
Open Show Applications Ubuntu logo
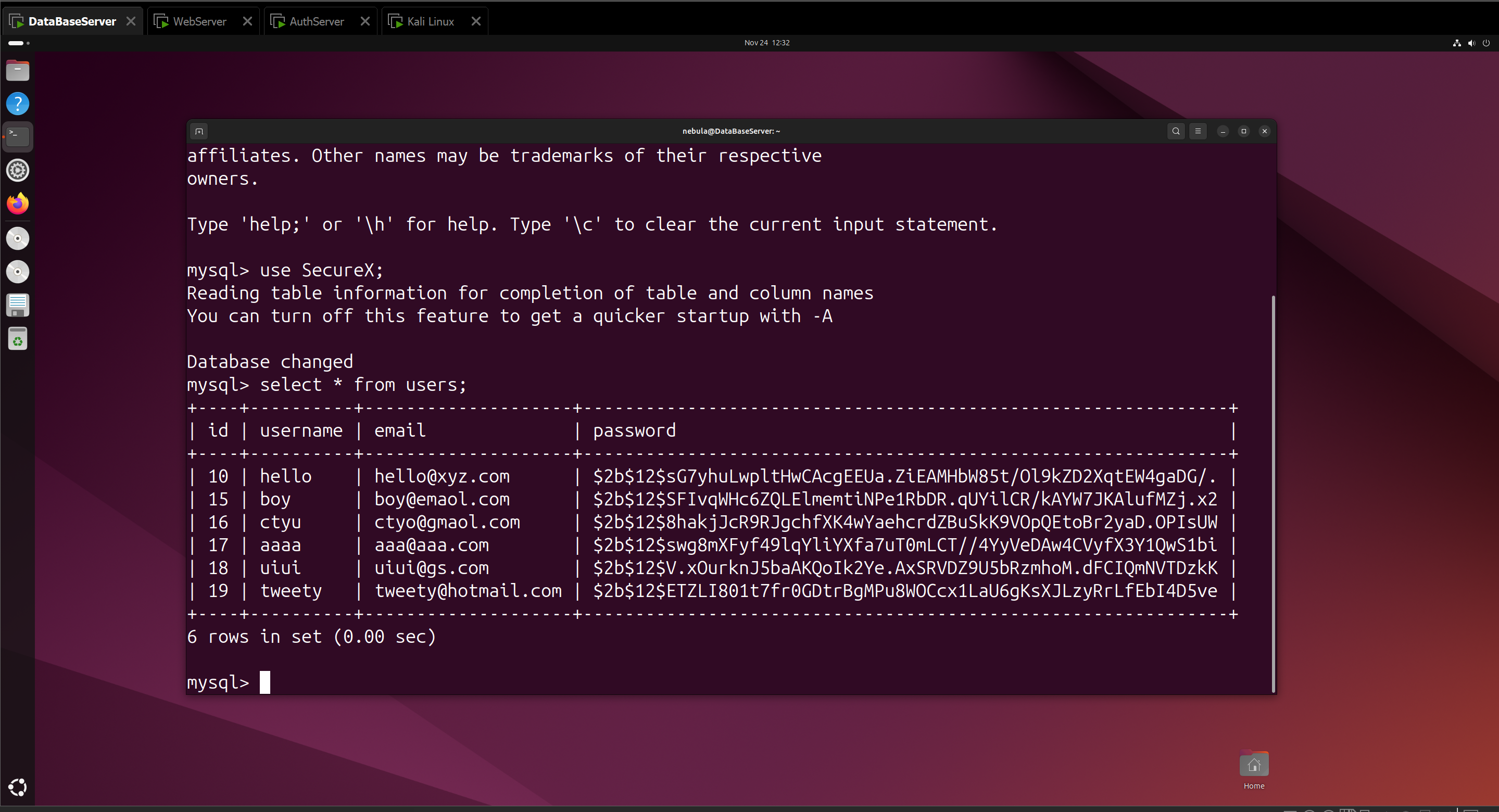18,787
